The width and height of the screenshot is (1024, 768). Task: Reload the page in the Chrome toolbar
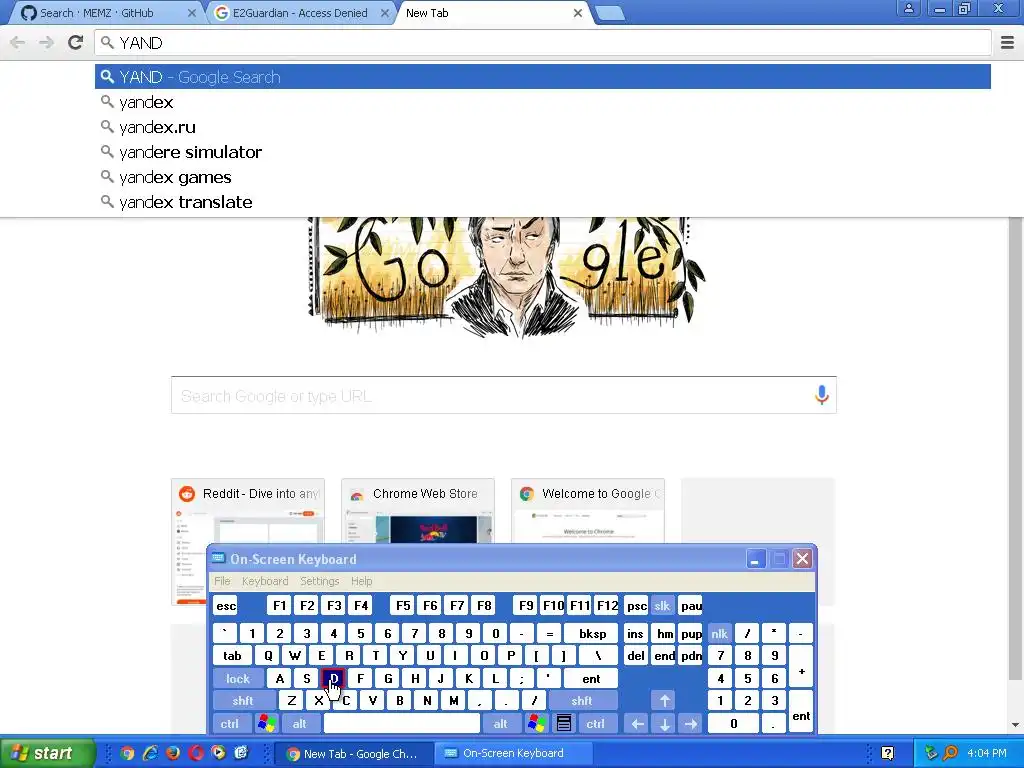pyautogui.click(x=76, y=42)
